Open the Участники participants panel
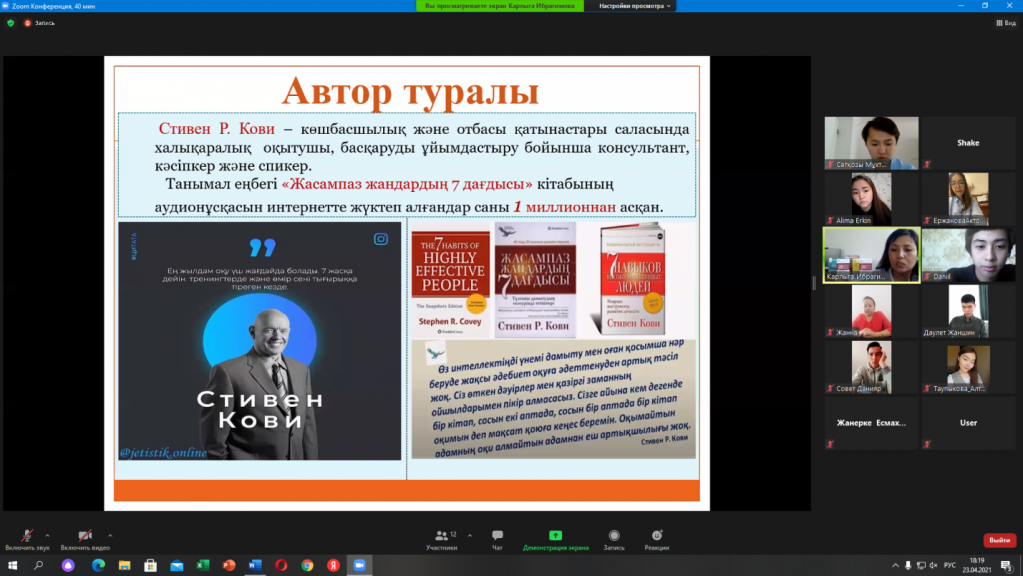 pos(442,540)
